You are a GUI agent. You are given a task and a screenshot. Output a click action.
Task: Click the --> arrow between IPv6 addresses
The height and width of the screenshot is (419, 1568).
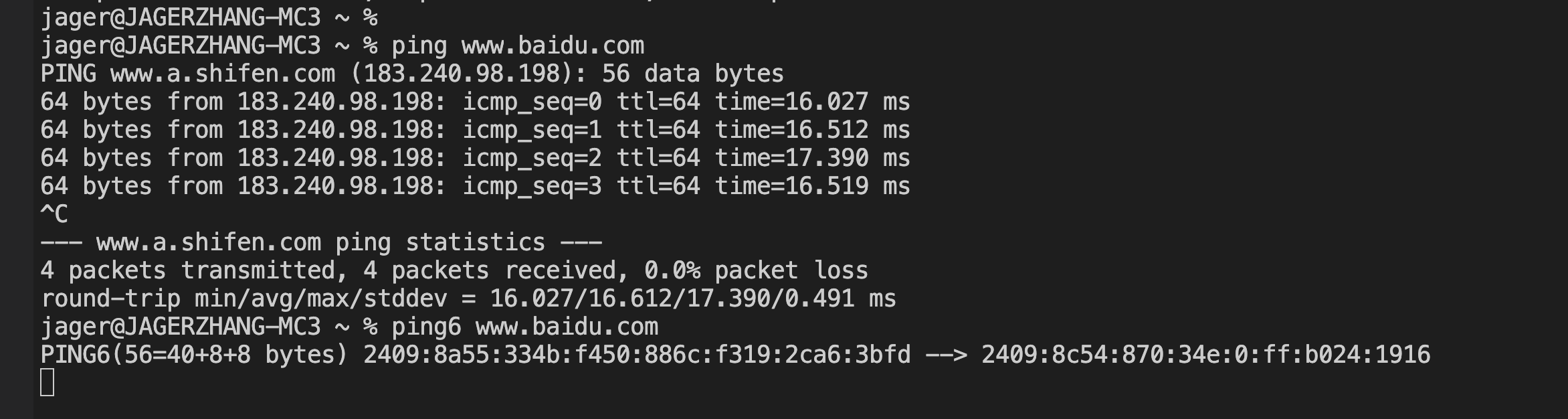(946, 355)
